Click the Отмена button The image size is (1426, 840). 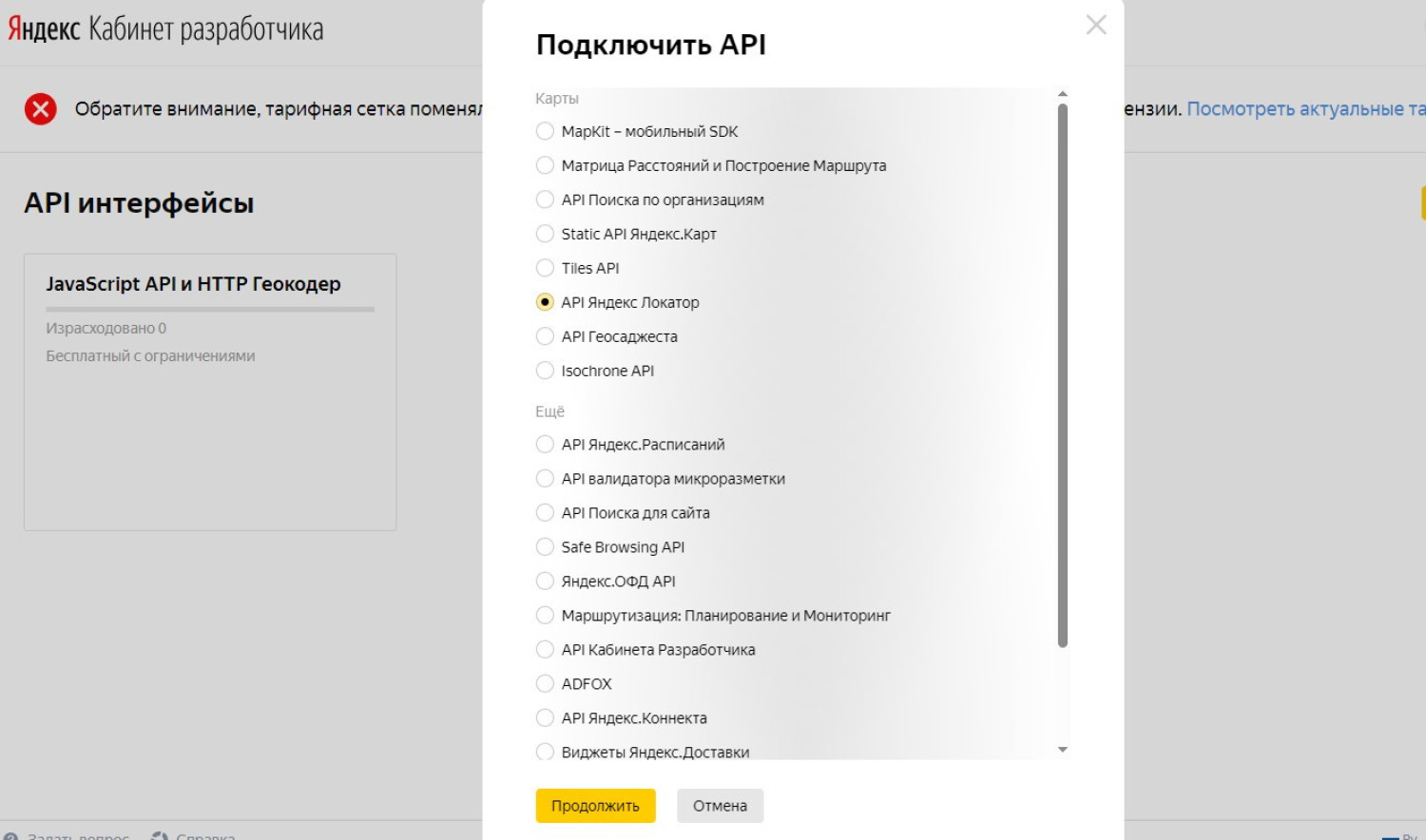pyautogui.click(x=720, y=806)
